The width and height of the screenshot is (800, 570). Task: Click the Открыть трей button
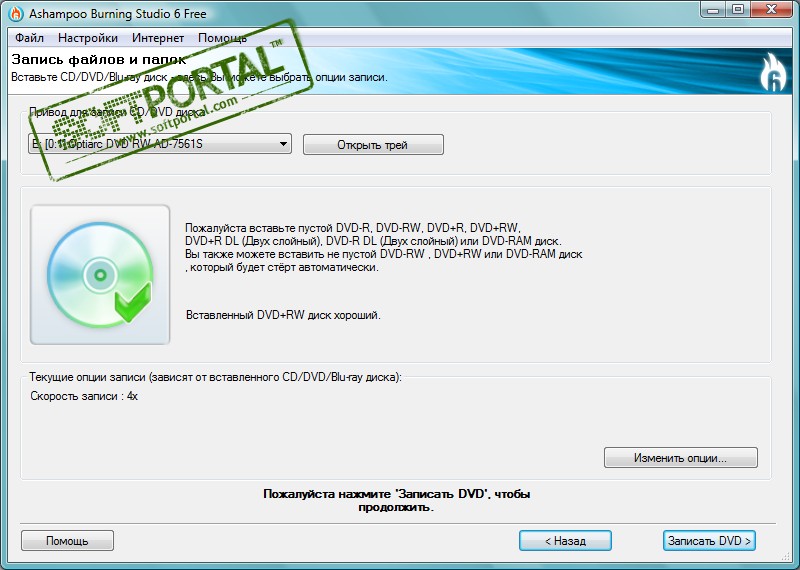tap(373, 144)
